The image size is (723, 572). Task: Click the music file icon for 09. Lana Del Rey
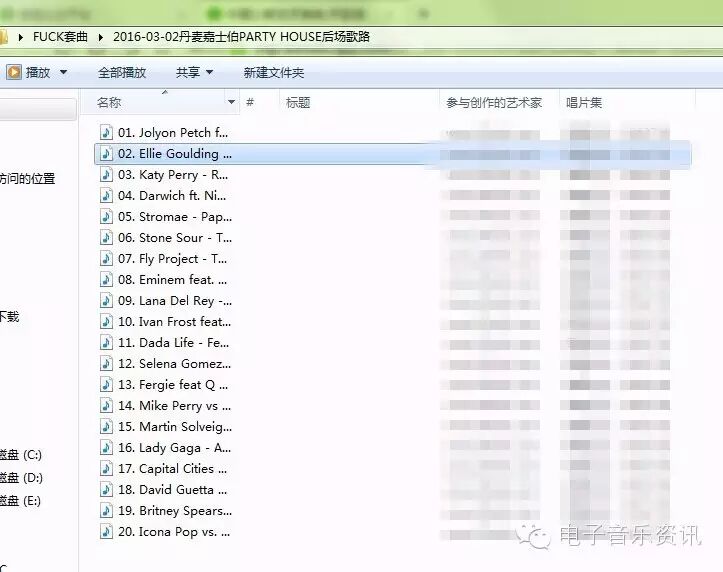[107, 301]
